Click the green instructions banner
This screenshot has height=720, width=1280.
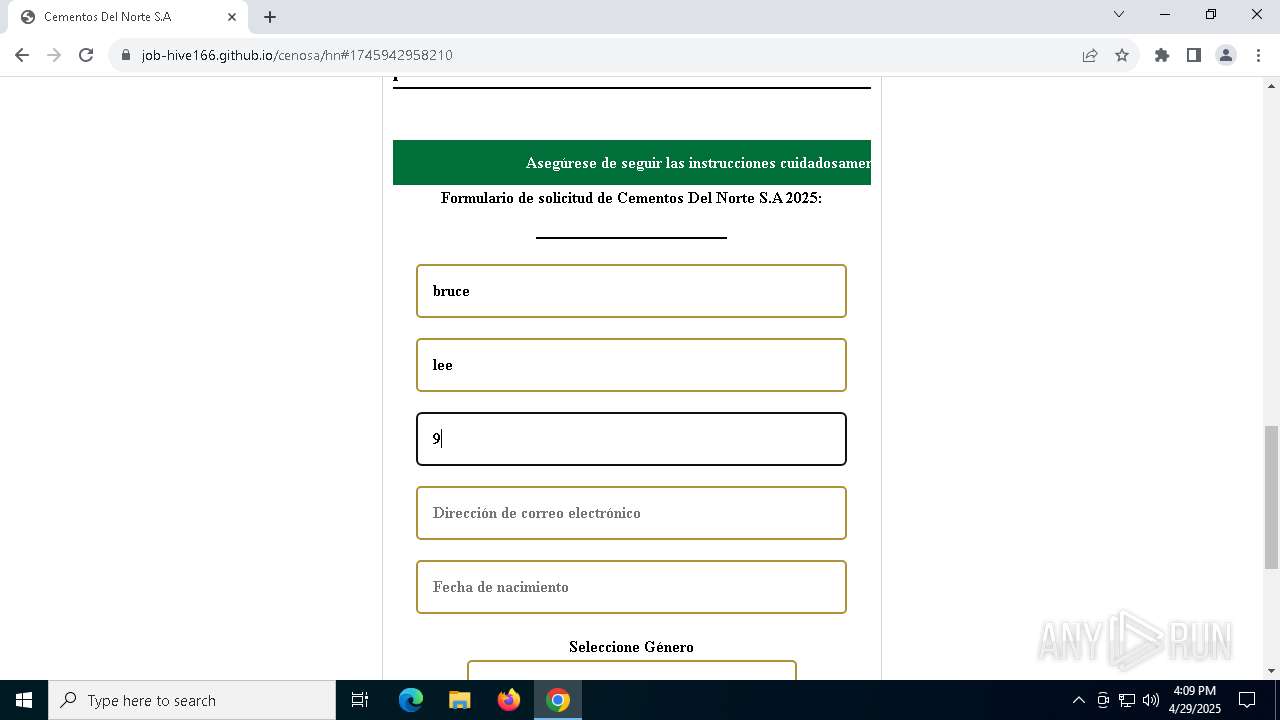(631, 162)
